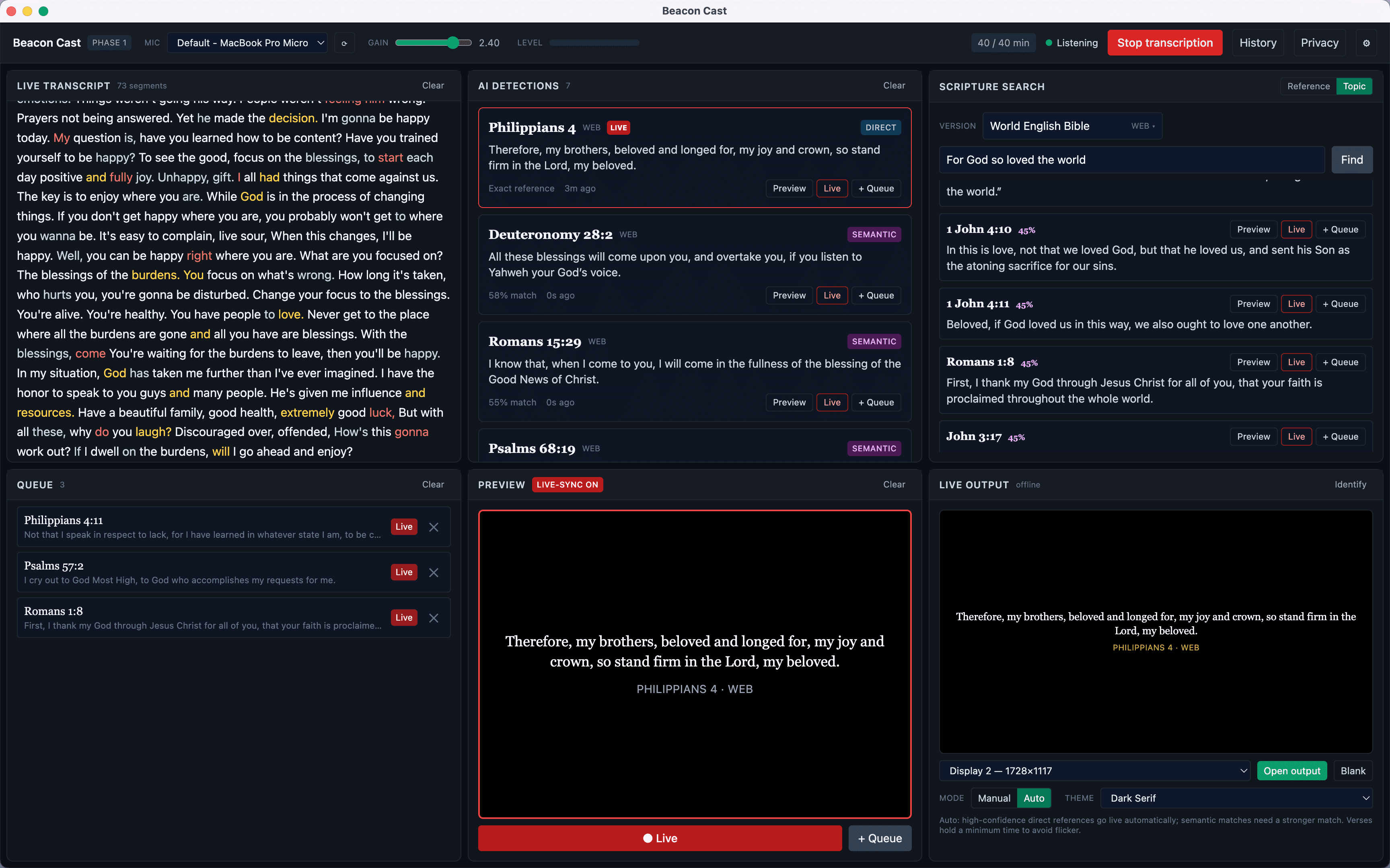Open the microphone device dropdown

pos(247,43)
